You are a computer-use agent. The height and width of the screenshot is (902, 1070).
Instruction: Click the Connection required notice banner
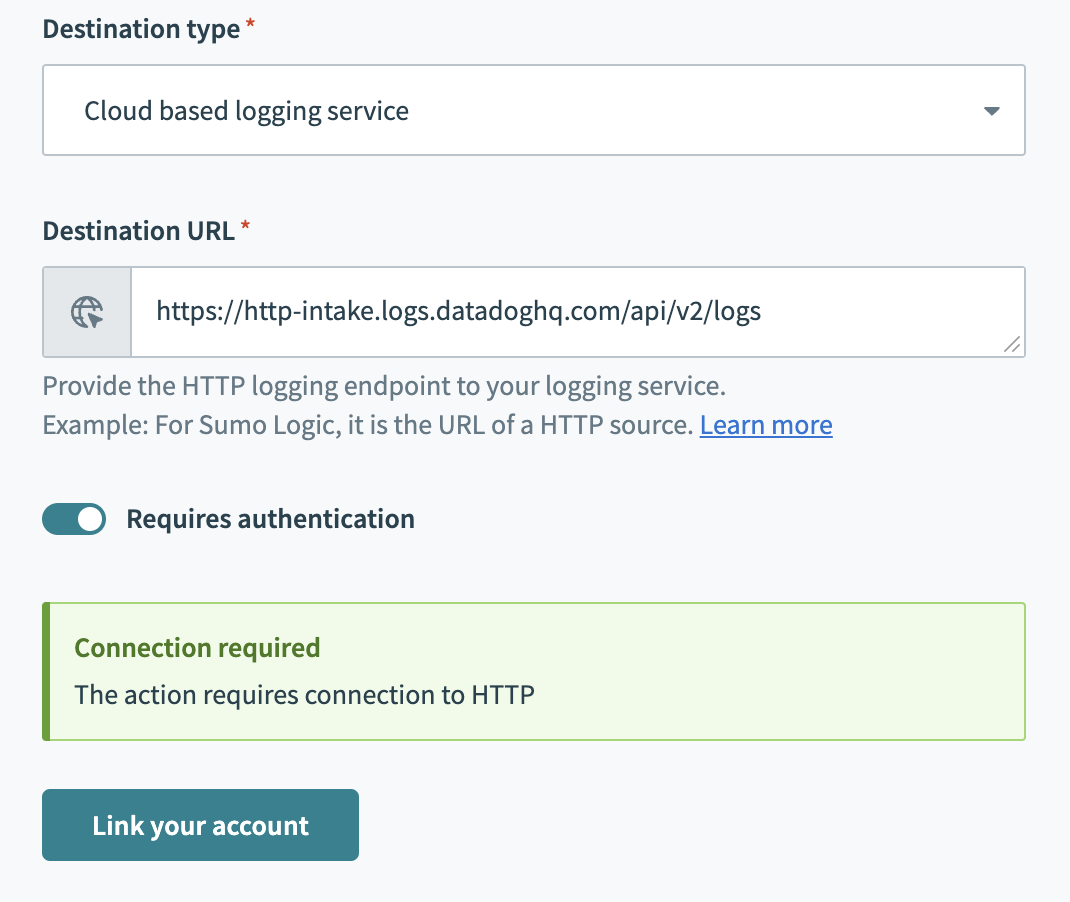point(533,670)
